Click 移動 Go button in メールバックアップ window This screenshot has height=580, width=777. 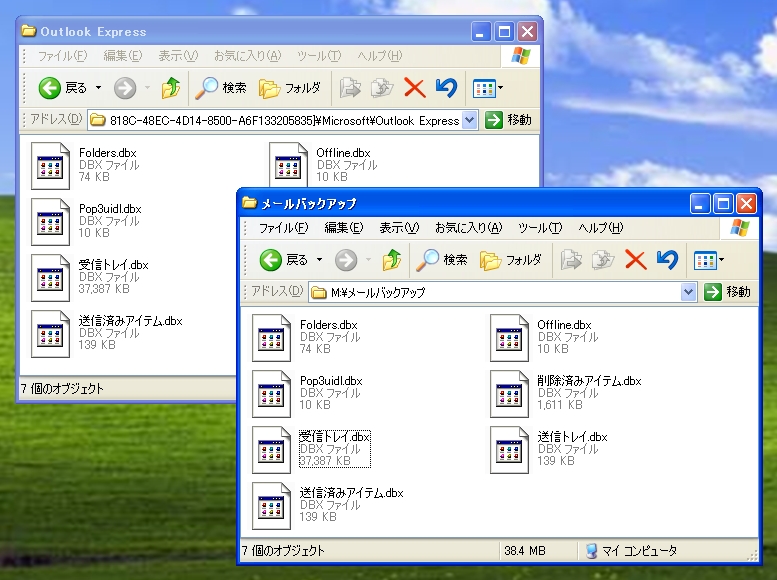[727, 292]
